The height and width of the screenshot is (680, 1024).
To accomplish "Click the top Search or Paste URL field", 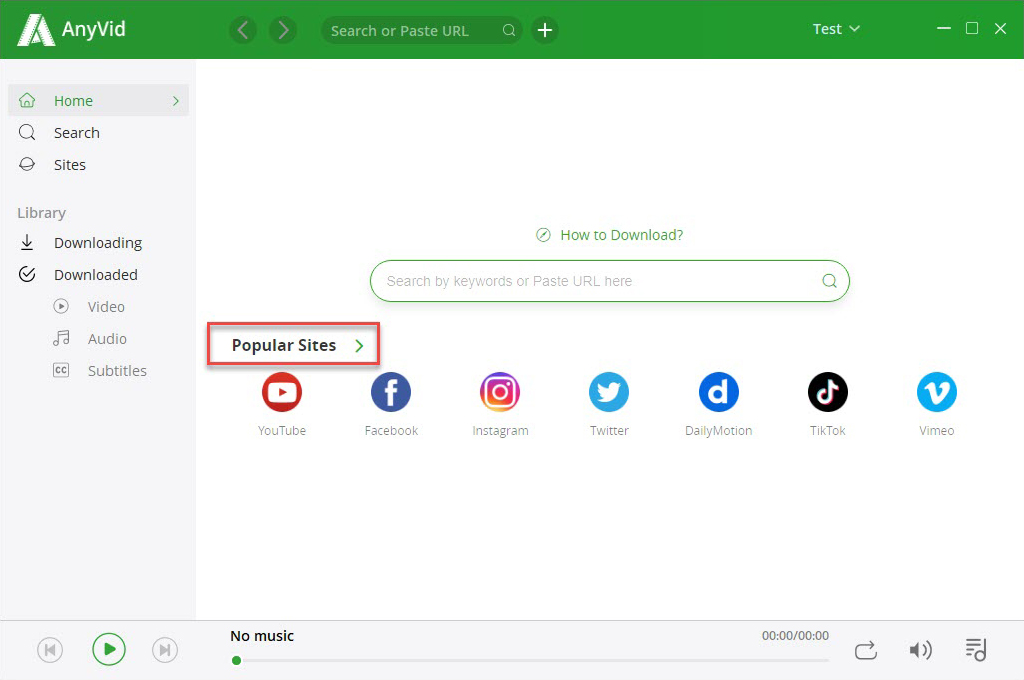I will click(421, 30).
